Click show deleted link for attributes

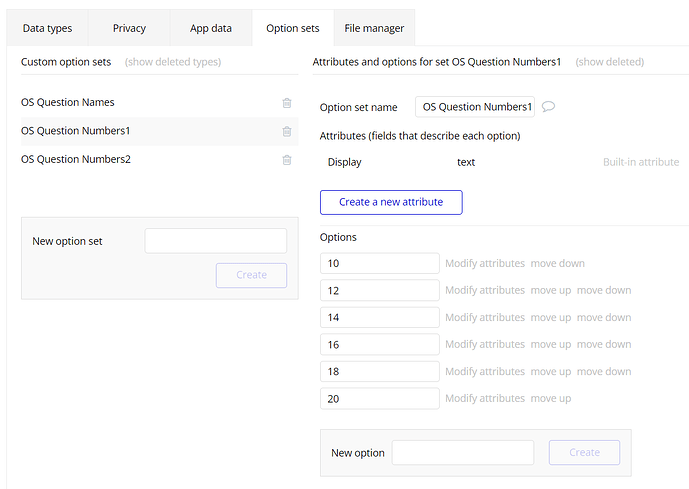tap(609, 62)
